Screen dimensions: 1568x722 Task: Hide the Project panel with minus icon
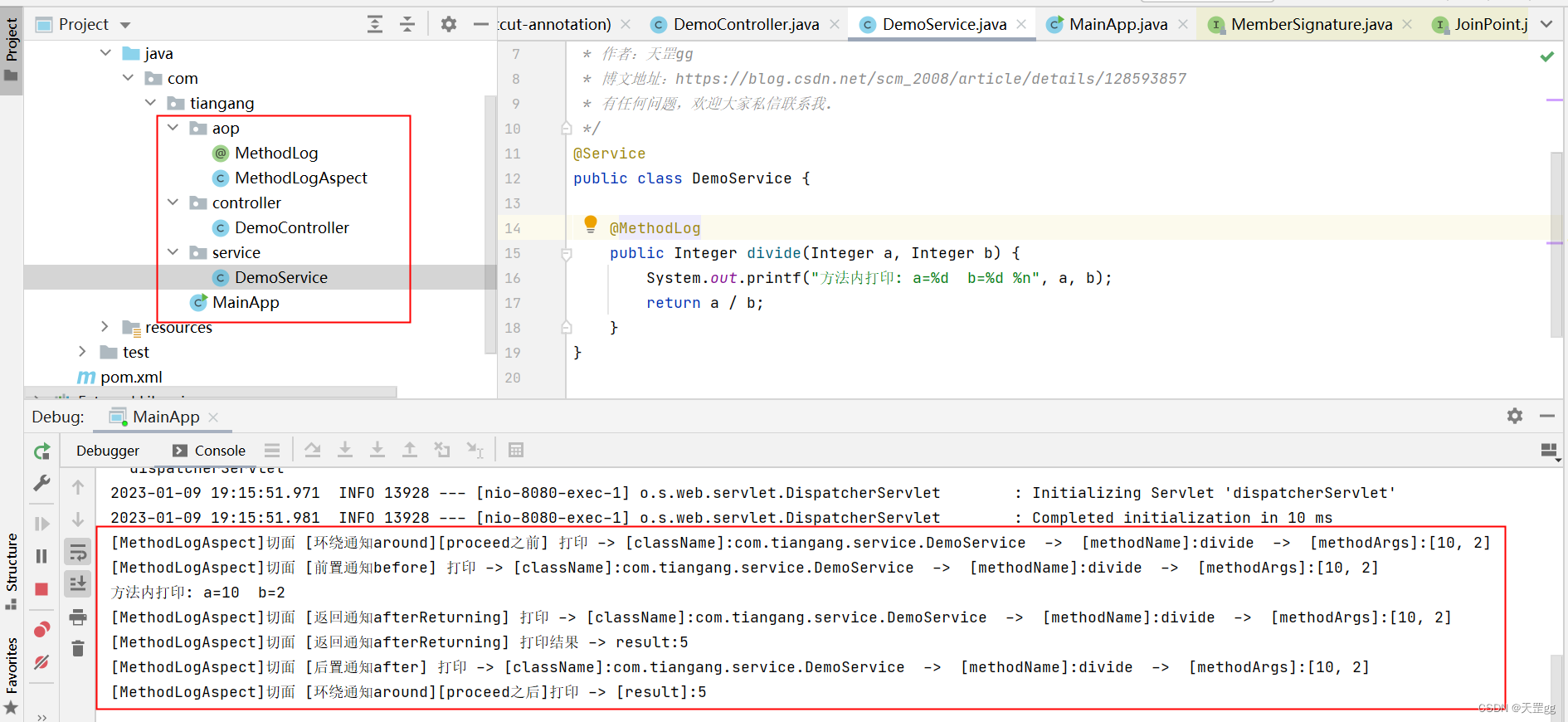tap(481, 24)
